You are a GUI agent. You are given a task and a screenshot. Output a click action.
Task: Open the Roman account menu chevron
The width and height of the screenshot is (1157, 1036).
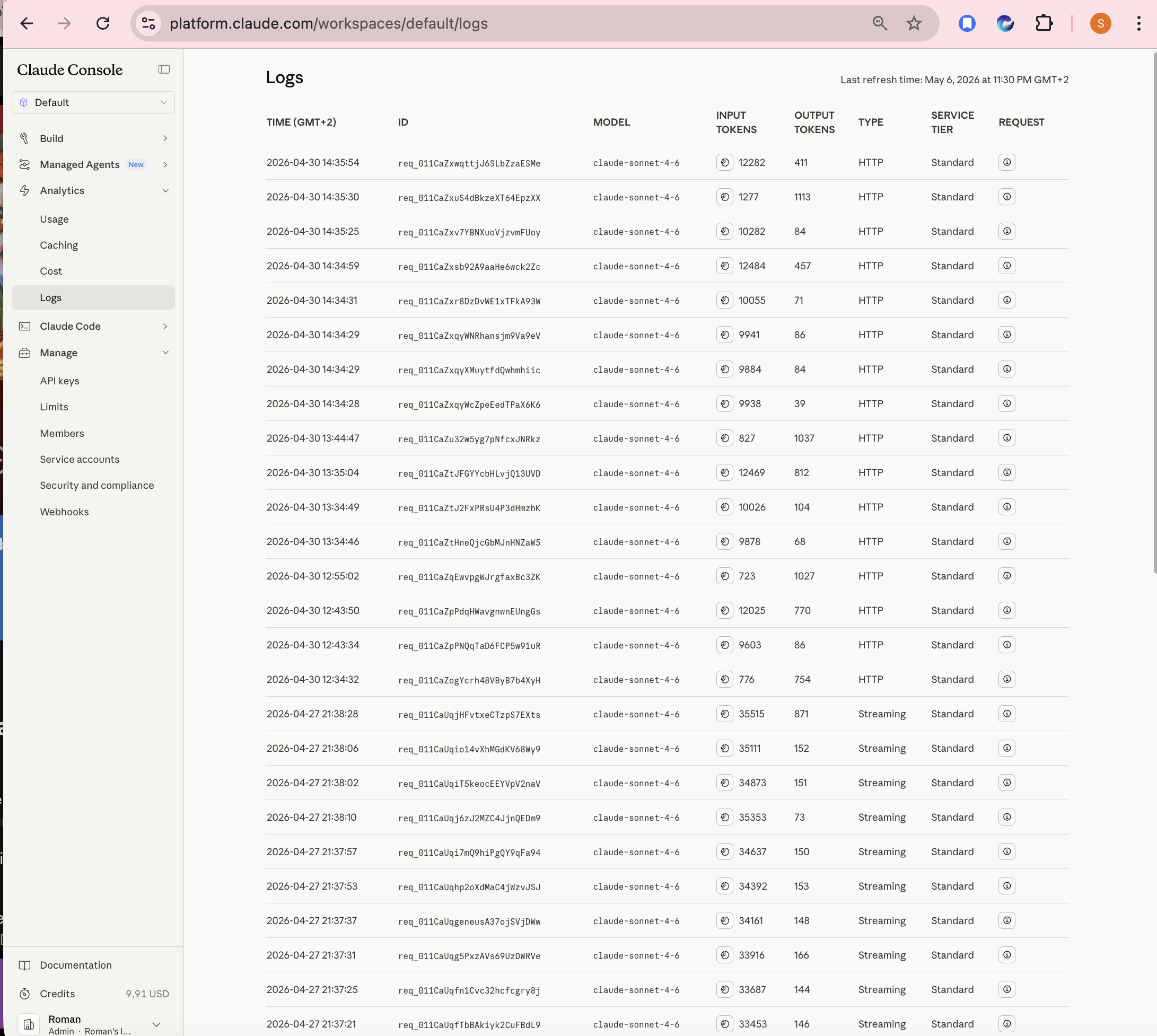(156, 1025)
